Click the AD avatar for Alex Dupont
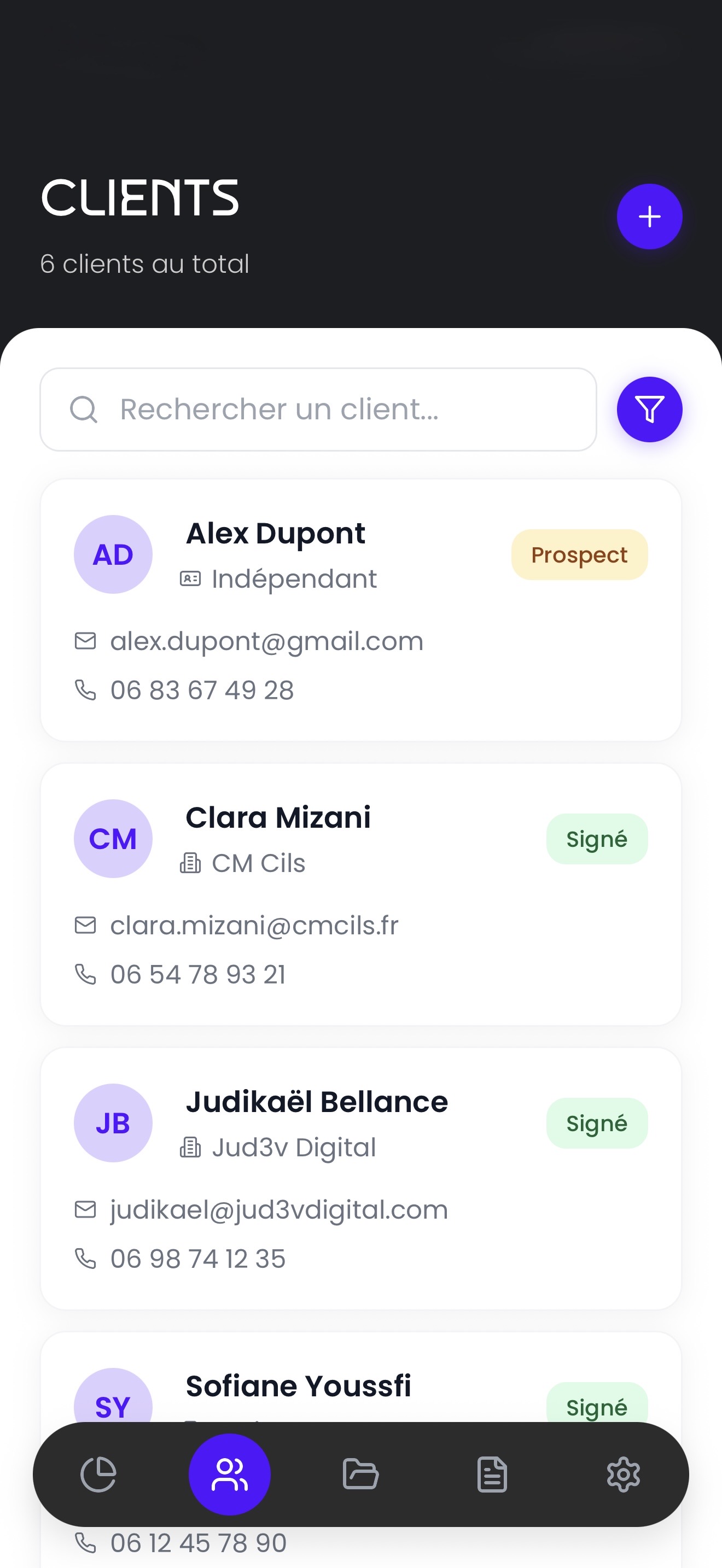Image resolution: width=722 pixels, height=1568 pixels. point(113,554)
